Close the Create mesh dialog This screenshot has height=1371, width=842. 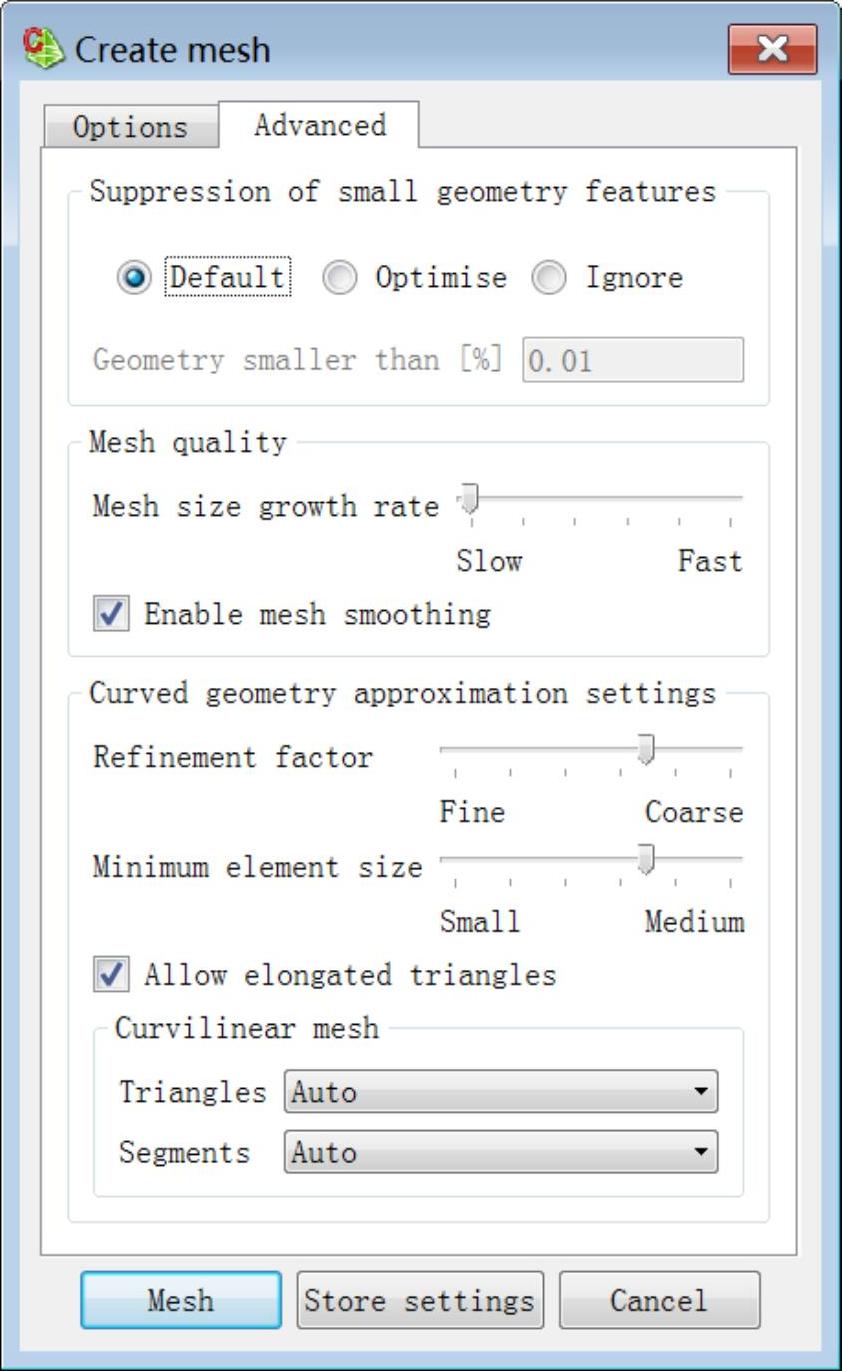click(x=772, y=49)
